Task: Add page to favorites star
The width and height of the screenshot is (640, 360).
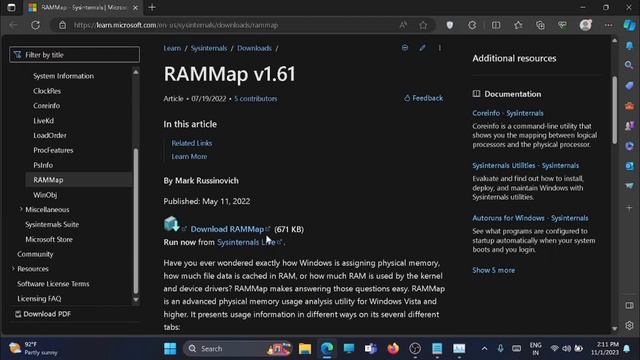Action: pos(423,25)
